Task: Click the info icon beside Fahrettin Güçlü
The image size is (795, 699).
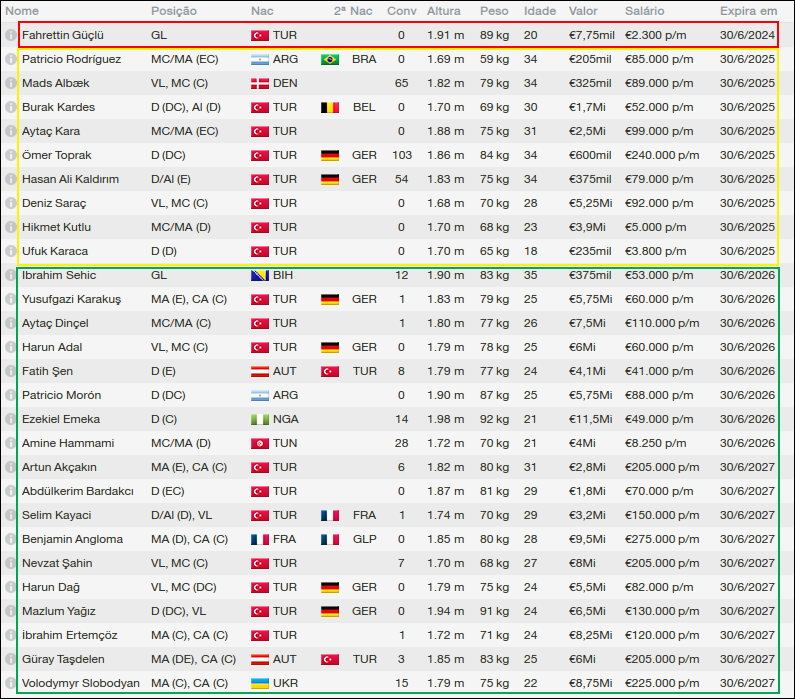Action: coord(11,35)
